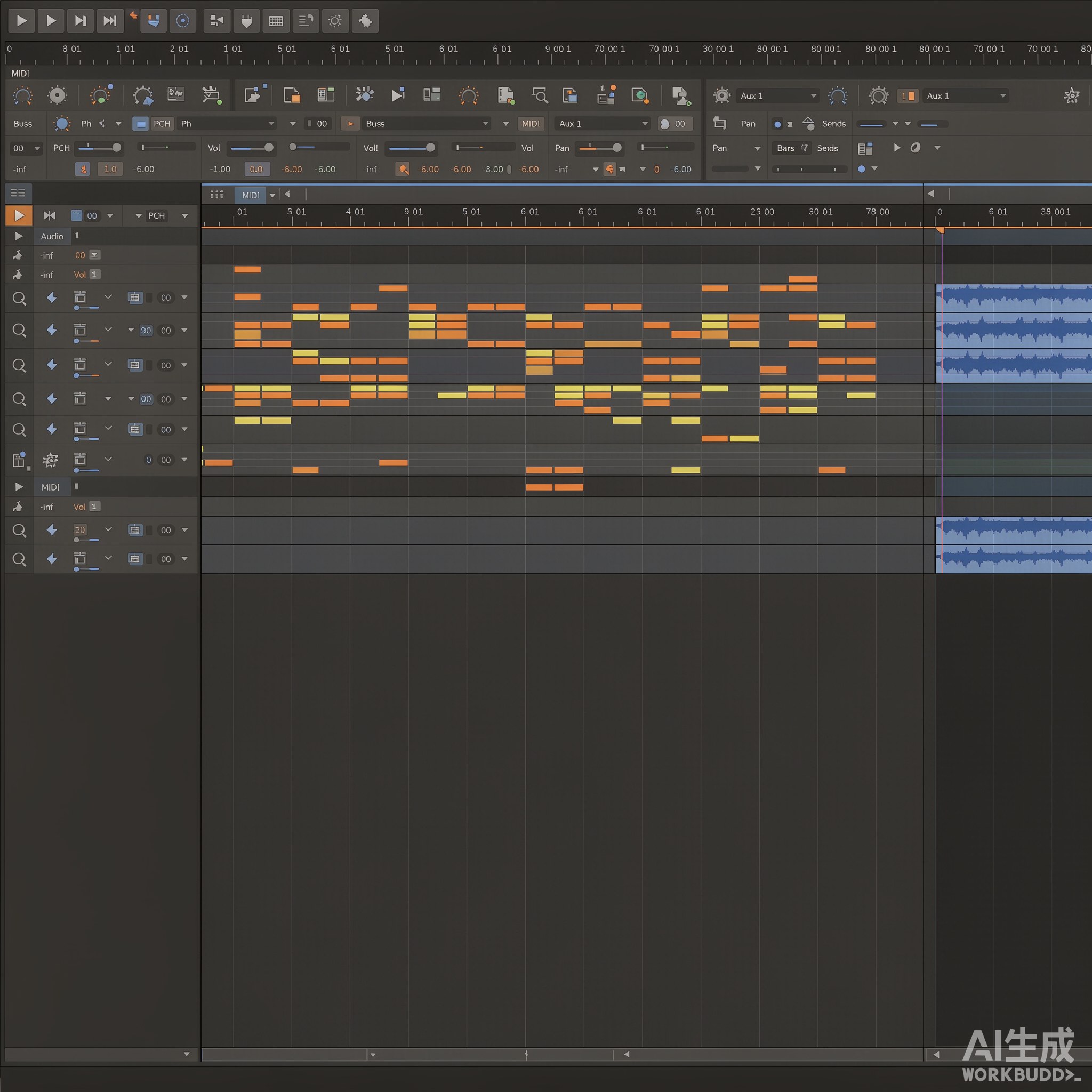The width and height of the screenshot is (1092, 1092).
Task: Select the MIDI tab in the editor
Action: [x=250, y=195]
